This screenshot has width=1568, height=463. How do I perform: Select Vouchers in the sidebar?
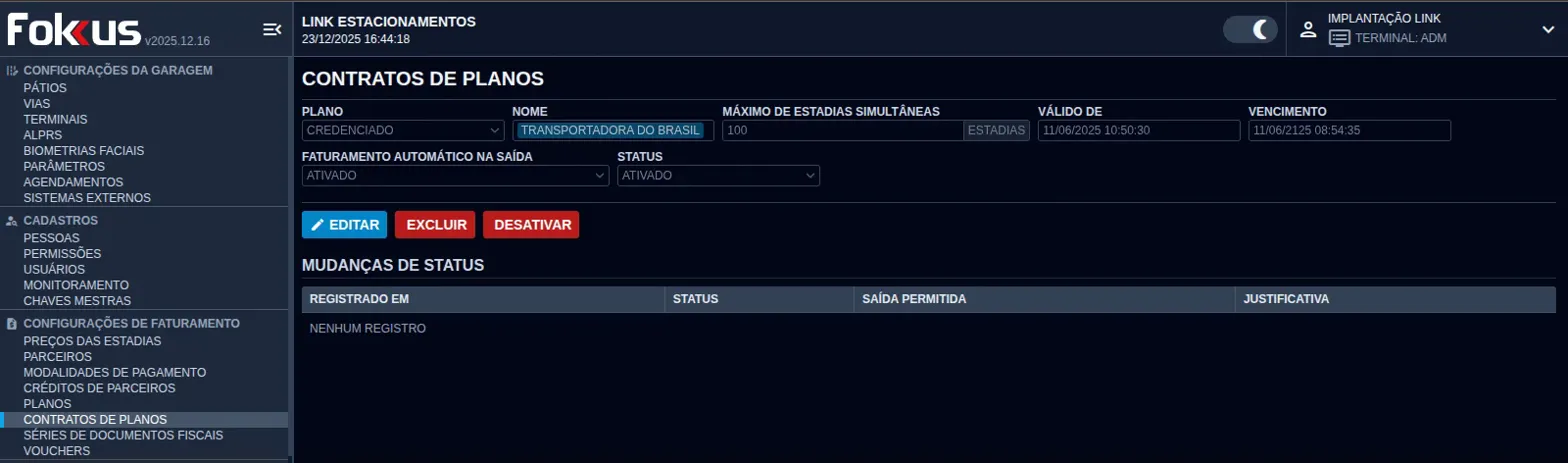56,451
